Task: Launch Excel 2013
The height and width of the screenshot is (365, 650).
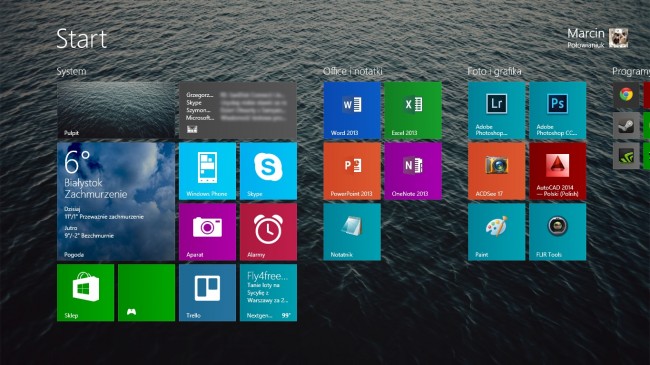Action: [413, 110]
